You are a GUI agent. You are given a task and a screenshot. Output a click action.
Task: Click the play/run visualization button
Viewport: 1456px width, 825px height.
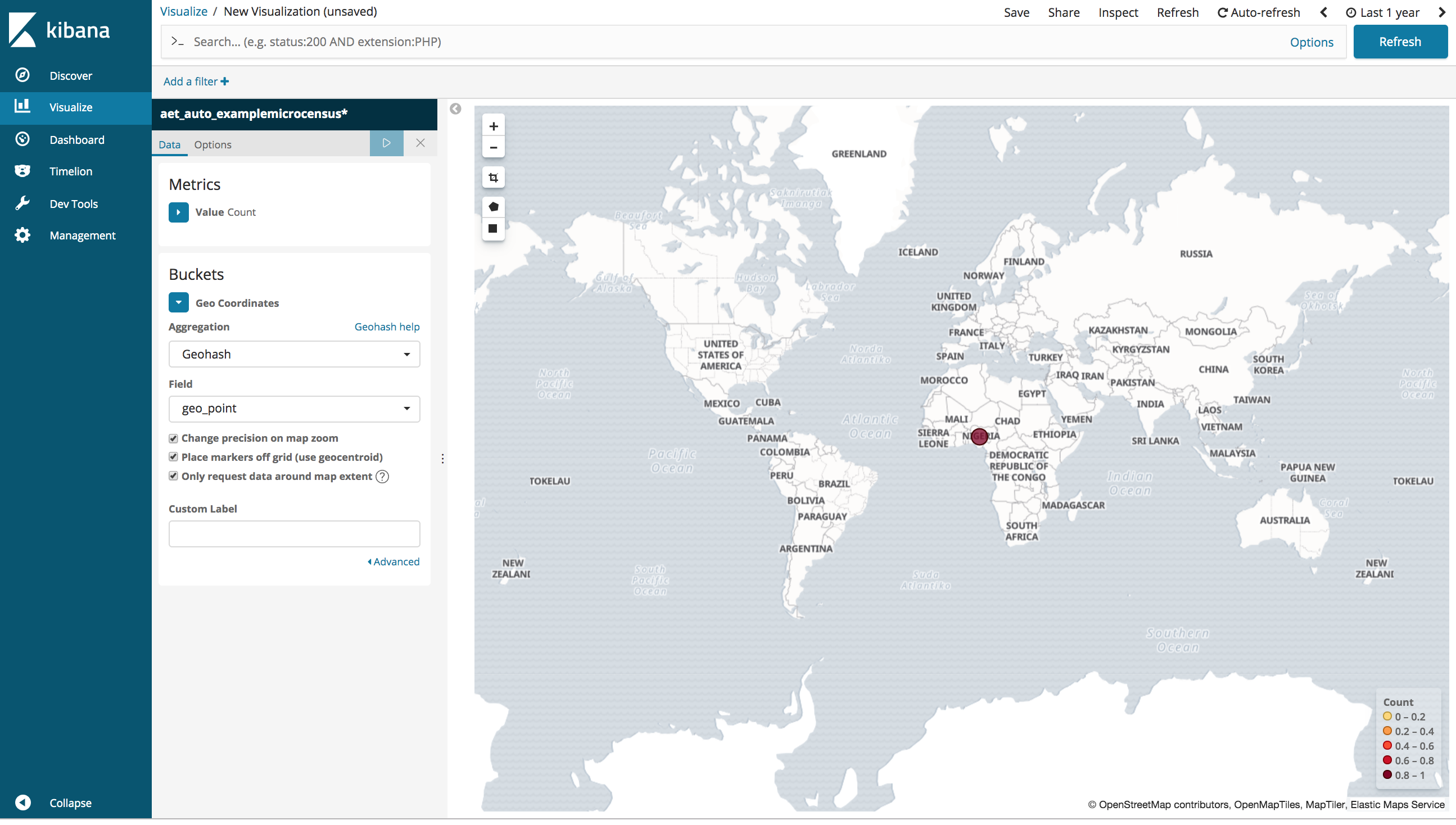pyautogui.click(x=386, y=143)
